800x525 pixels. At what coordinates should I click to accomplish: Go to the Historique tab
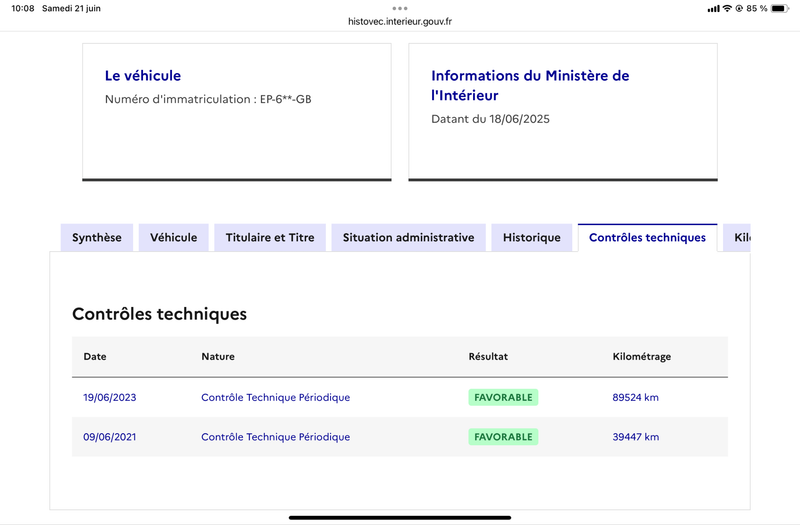[532, 237]
